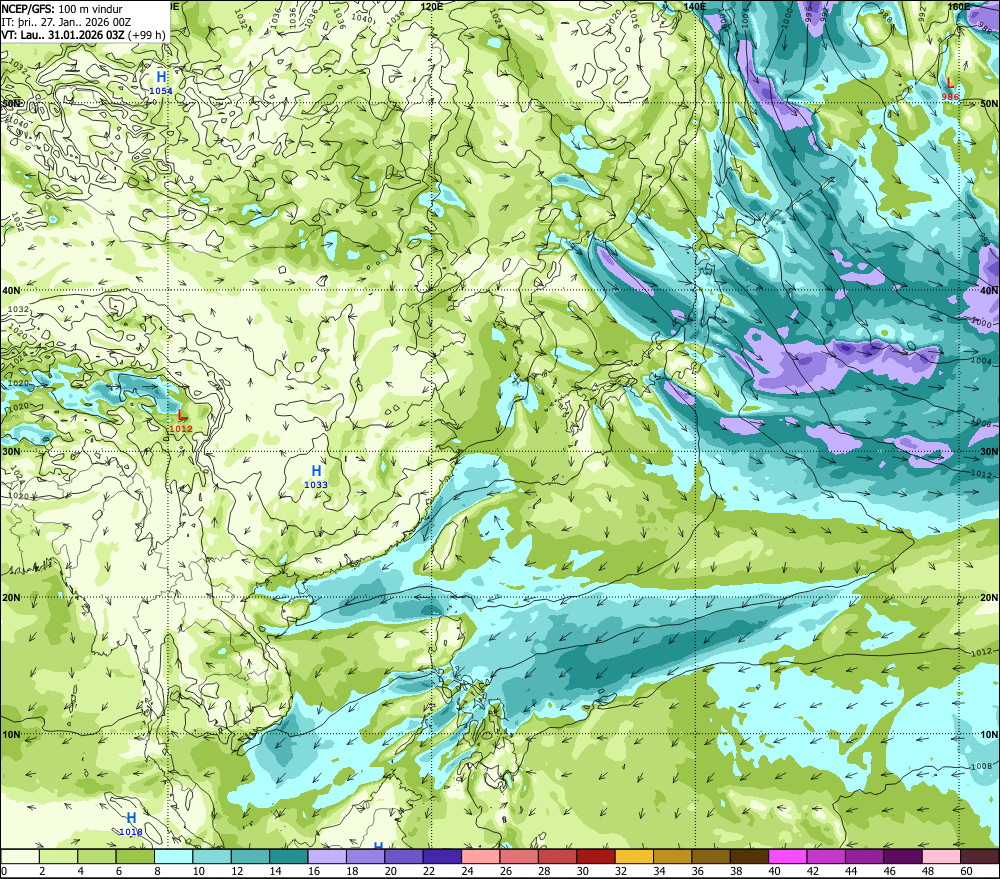
Task: Select the low pressure marker L 986
Action: [950, 89]
